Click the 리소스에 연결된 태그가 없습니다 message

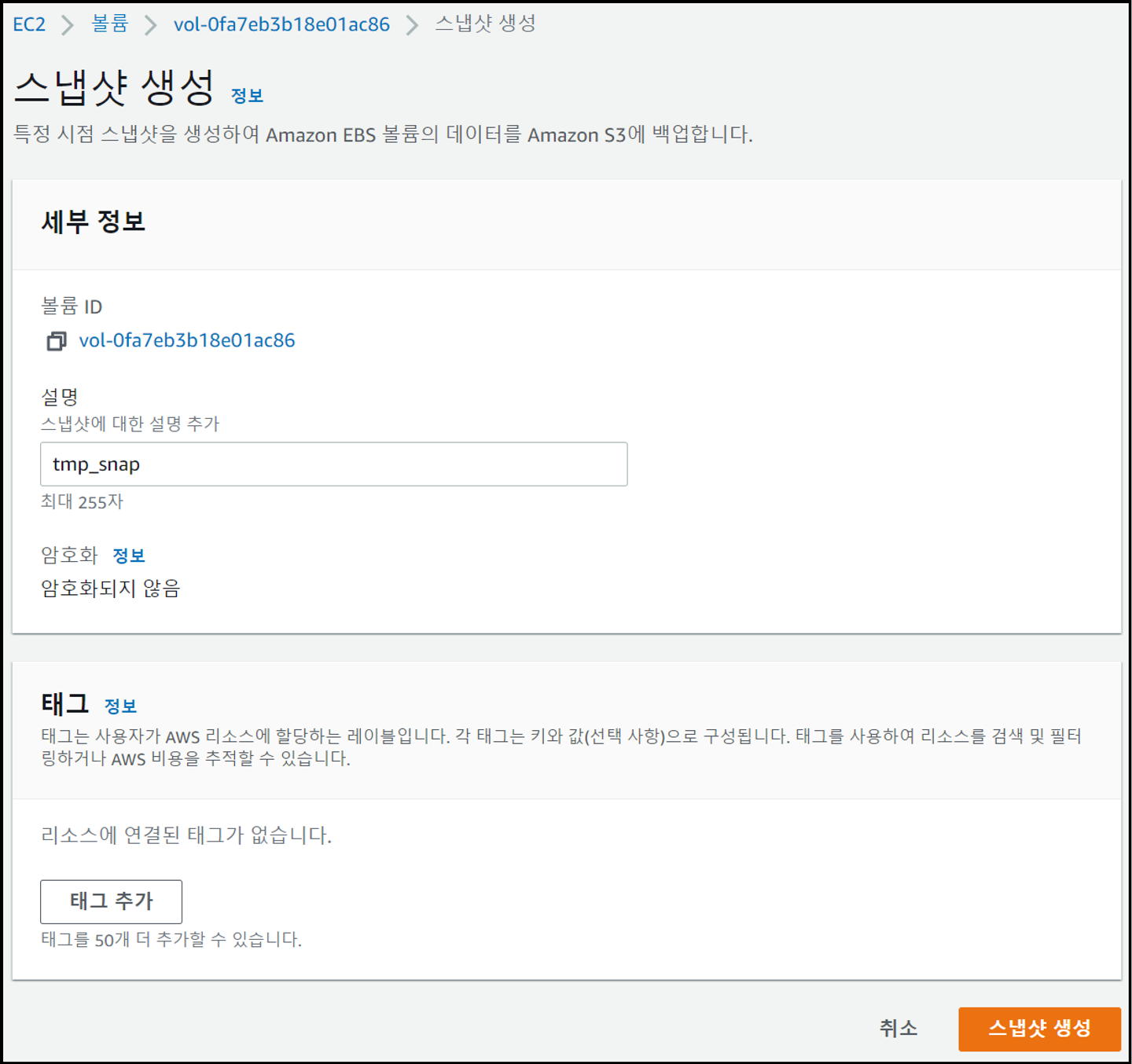(186, 835)
